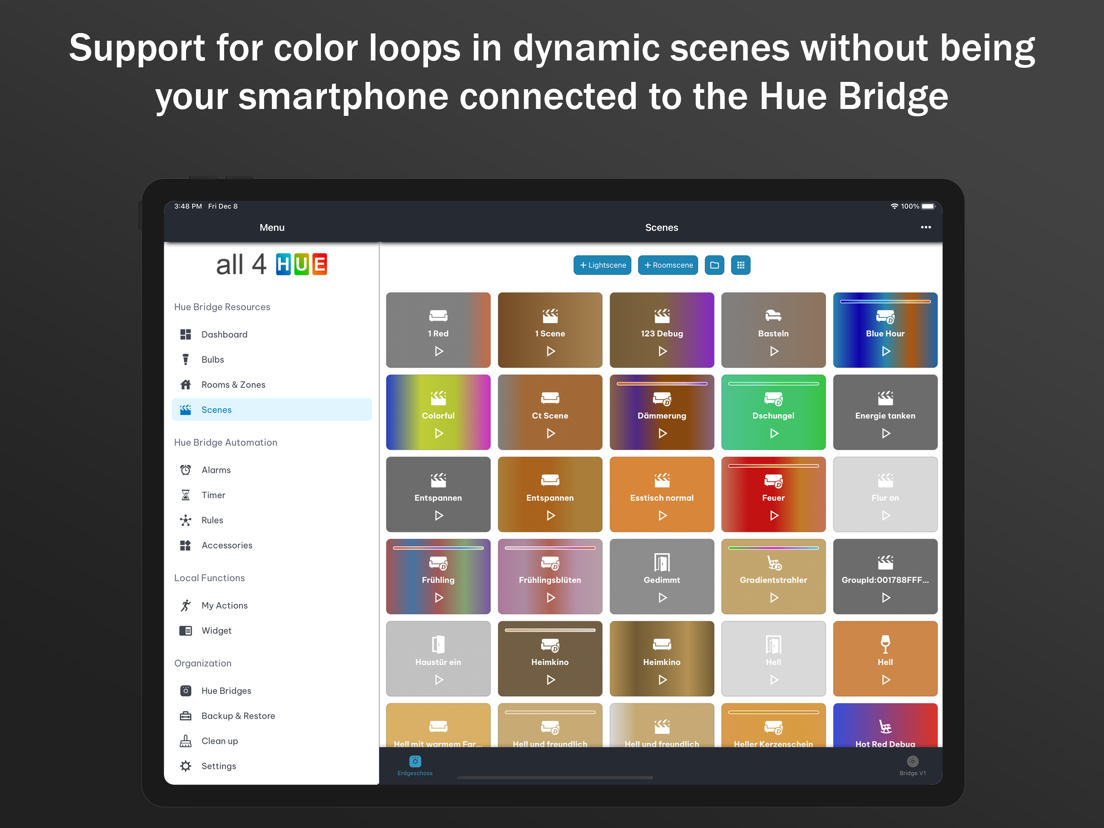Click the Dämmerung dynamic scene icon
The height and width of the screenshot is (828, 1104).
[662, 399]
